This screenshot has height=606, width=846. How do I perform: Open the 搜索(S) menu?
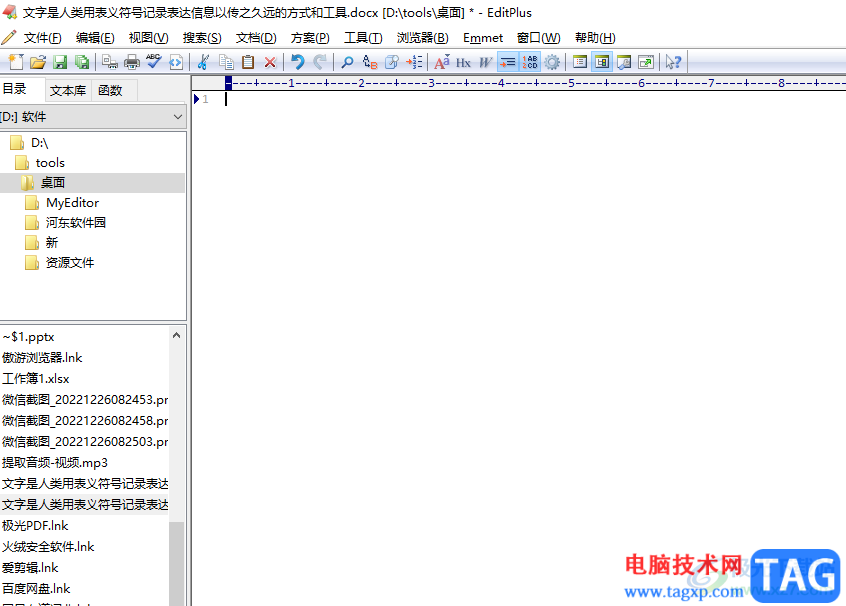(202, 38)
